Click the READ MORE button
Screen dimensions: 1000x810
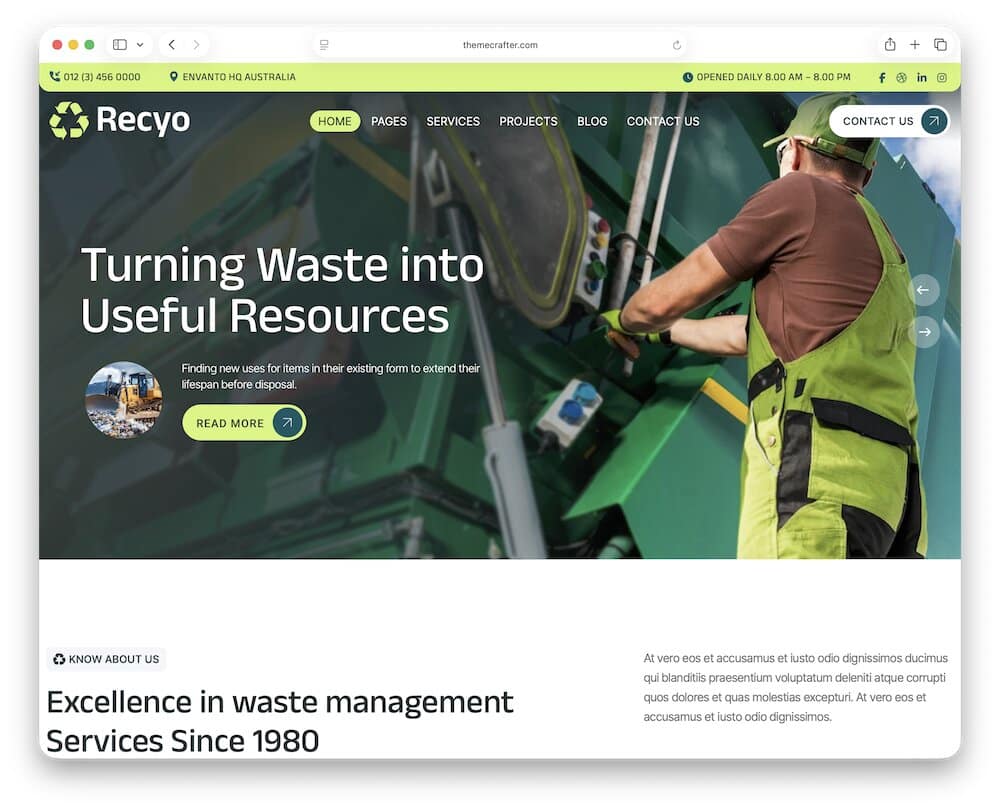244,423
